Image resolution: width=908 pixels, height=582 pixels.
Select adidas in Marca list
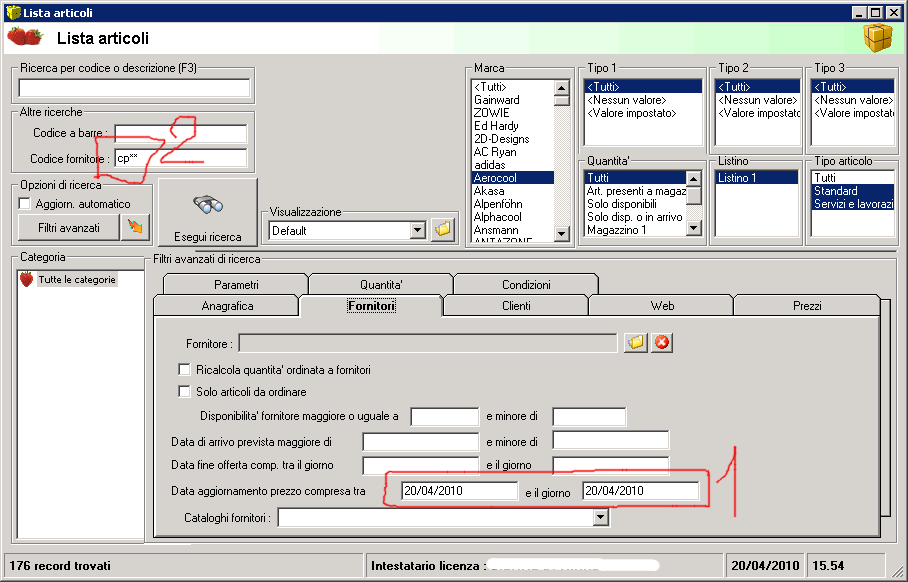(512, 165)
